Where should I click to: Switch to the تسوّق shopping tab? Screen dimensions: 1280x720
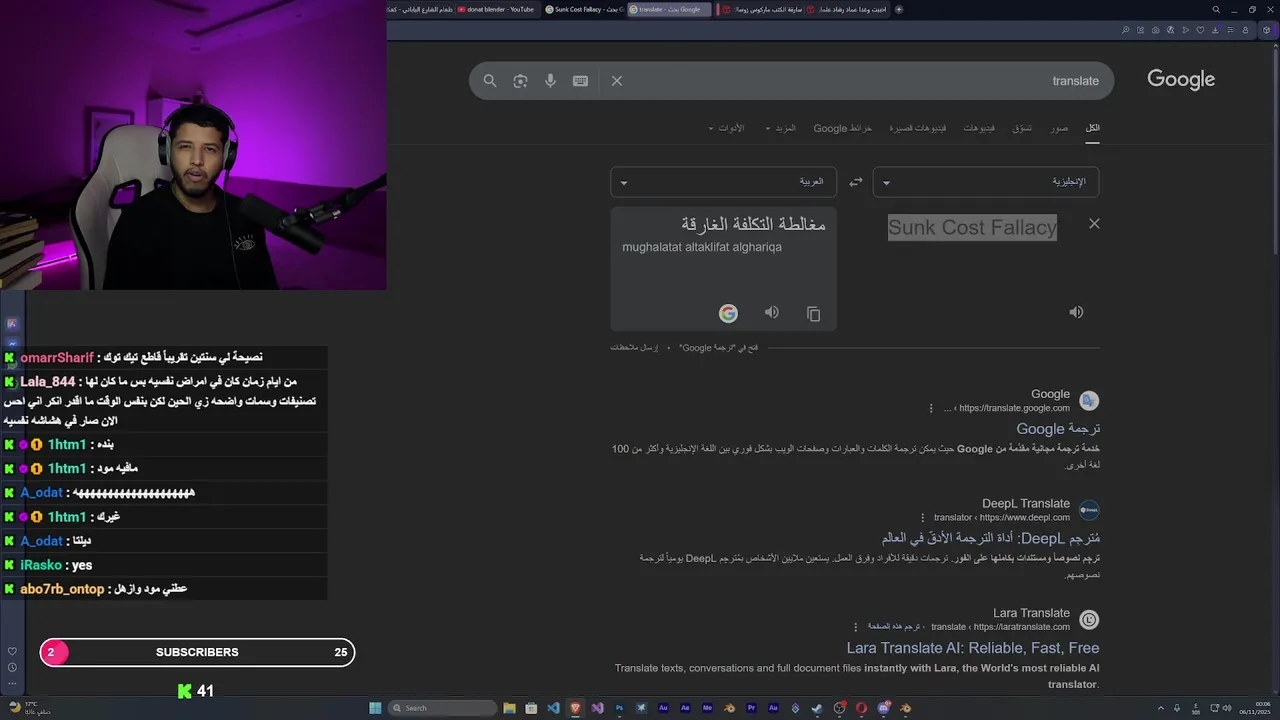pos(1022,128)
